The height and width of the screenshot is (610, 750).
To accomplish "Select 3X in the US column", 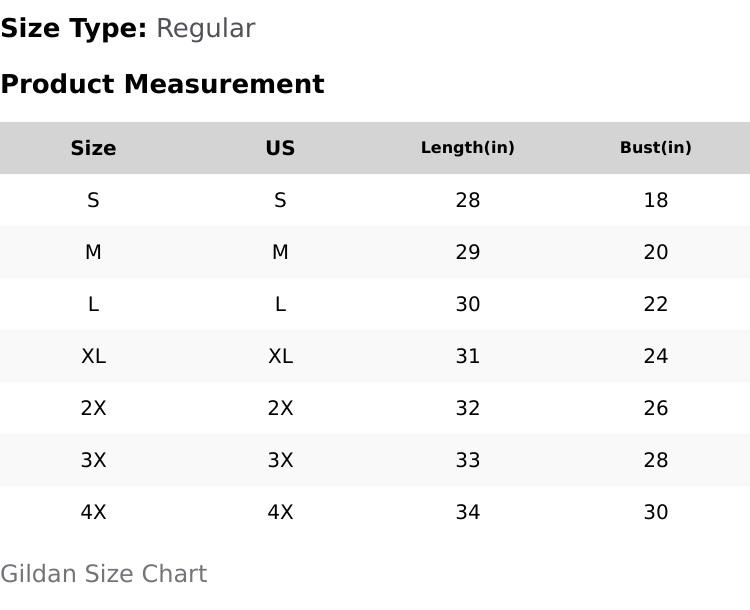I will tap(280, 460).
